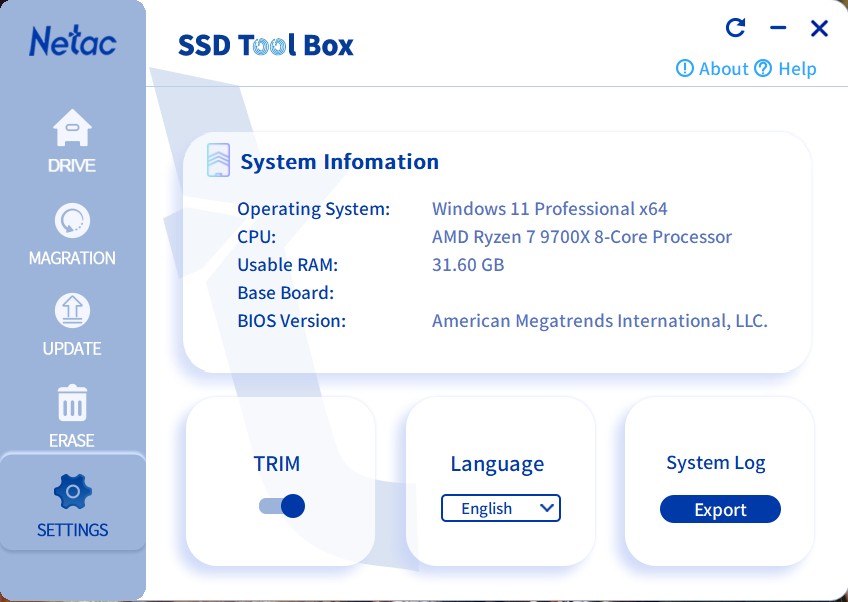The height and width of the screenshot is (602, 848).
Task: Open the ERASE trash can icon
Action: [x=72, y=402]
